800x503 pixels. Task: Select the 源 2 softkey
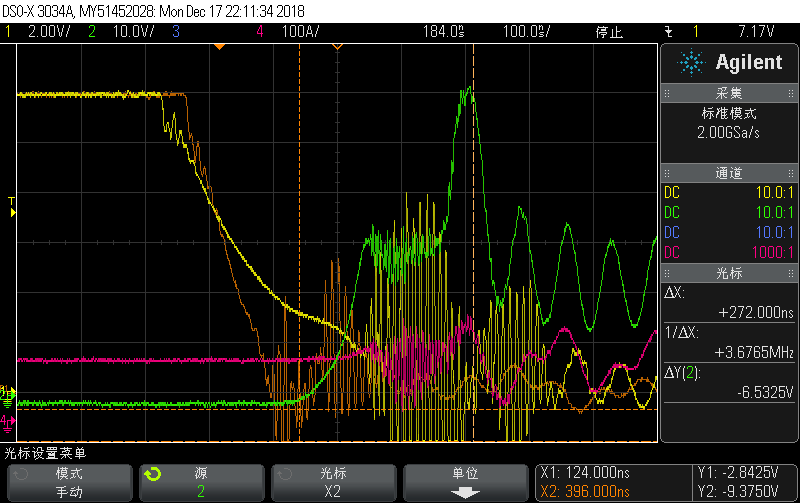(202, 483)
